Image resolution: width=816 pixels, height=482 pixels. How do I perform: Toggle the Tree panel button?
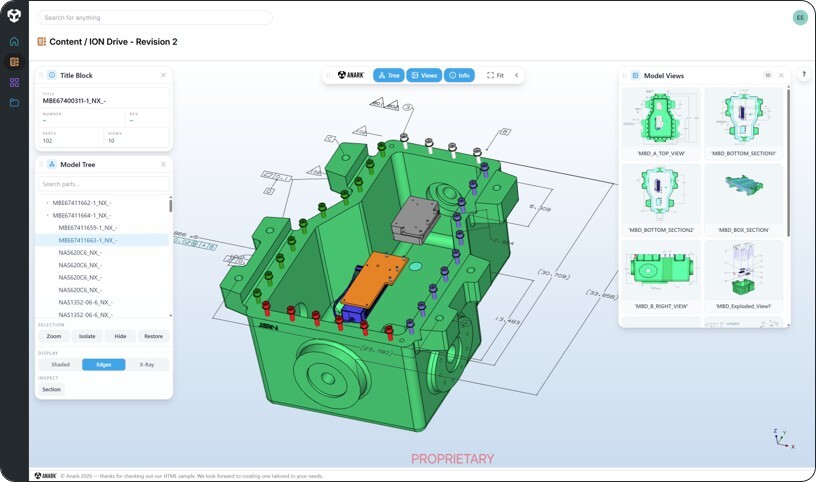(389, 75)
